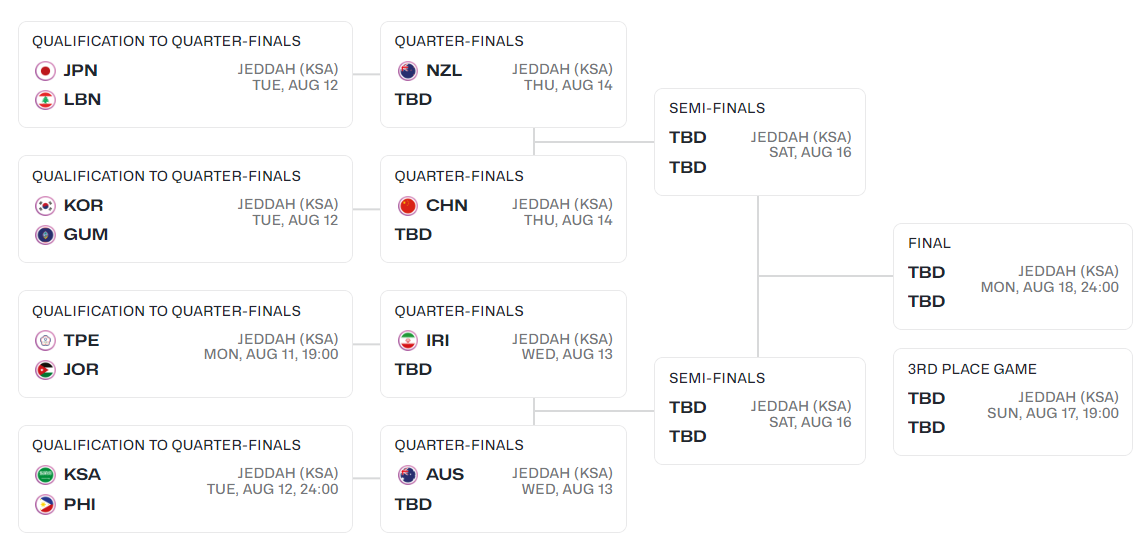
Task: Open the JPN vs LBN qualification match
Action: click(185, 75)
